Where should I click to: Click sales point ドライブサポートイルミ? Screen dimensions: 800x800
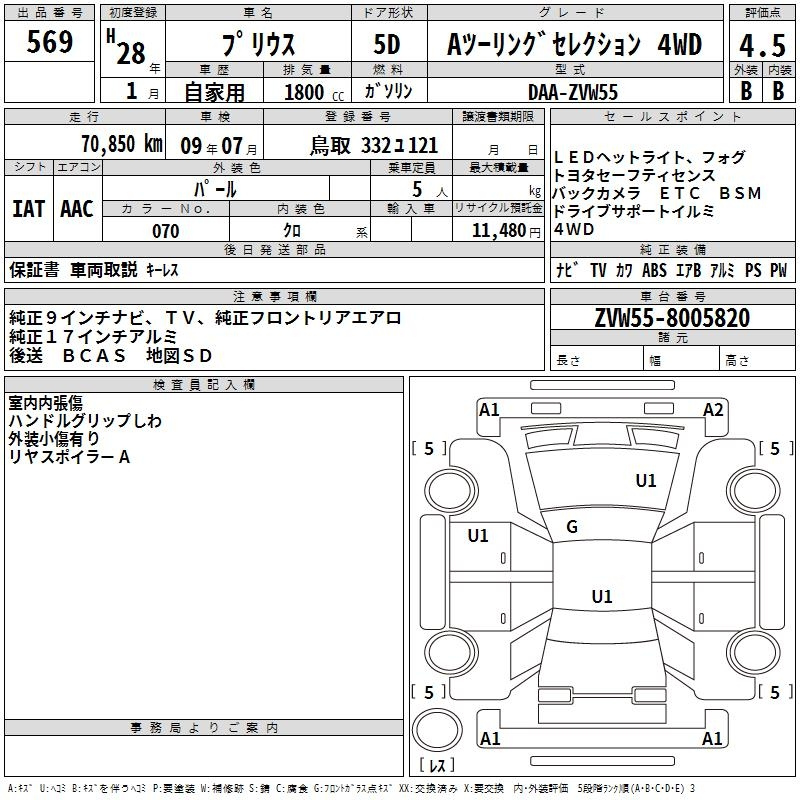[633, 211]
